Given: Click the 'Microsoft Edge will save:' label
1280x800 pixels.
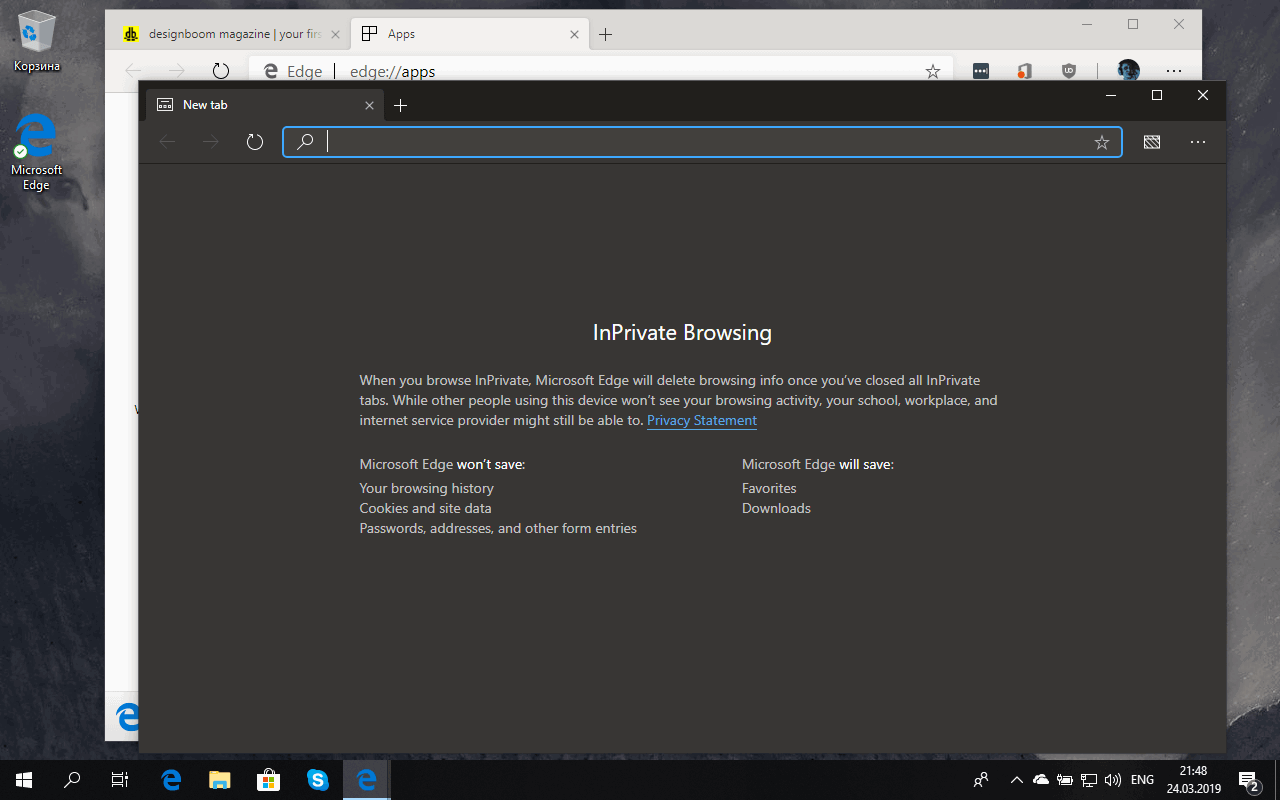Looking at the screenshot, I should click(x=818, y=464).
